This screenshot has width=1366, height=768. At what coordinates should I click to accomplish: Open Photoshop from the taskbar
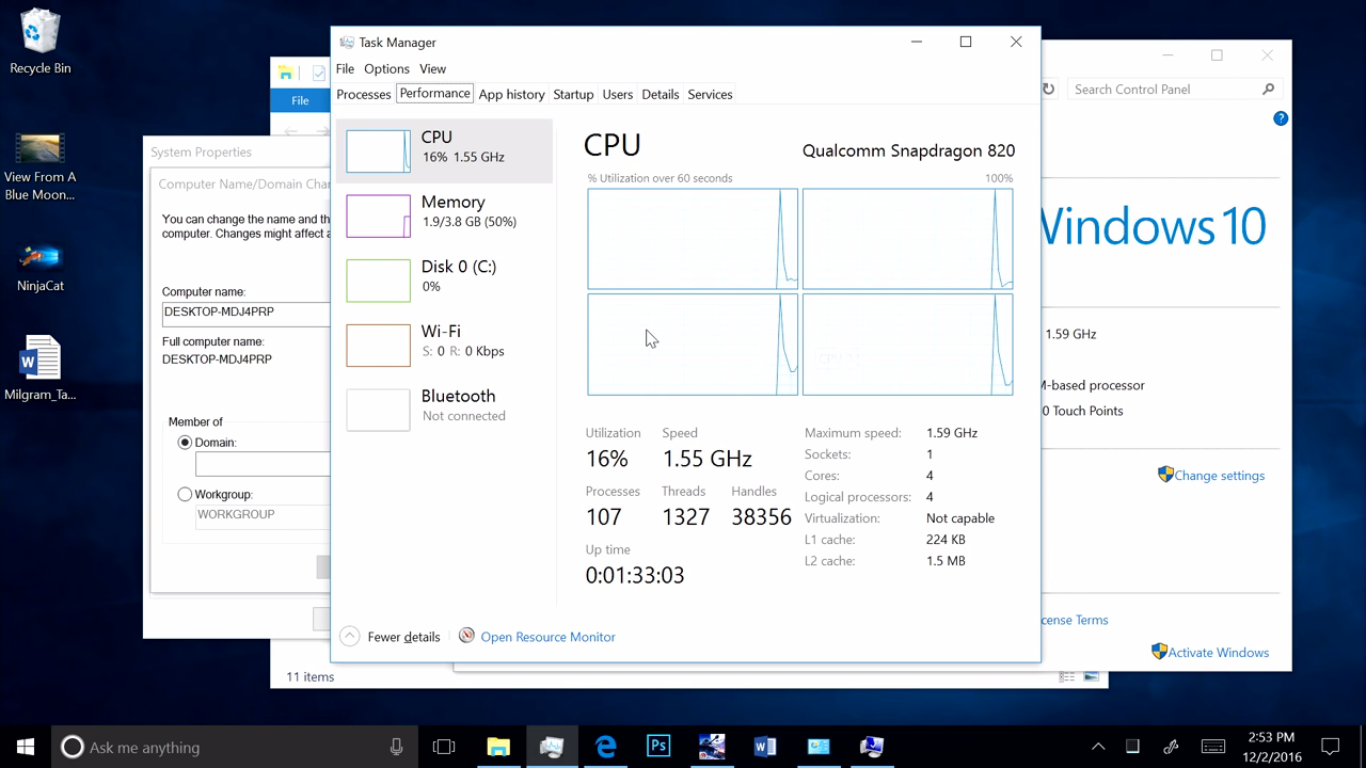(x=658, y=747)
